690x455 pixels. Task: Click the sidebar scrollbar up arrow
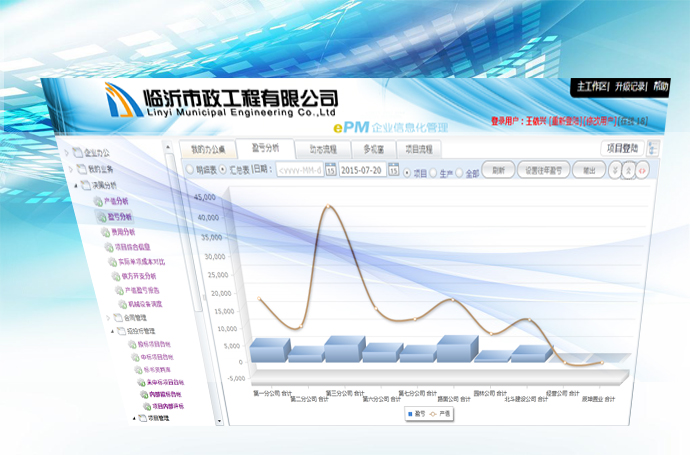(168, 147)
